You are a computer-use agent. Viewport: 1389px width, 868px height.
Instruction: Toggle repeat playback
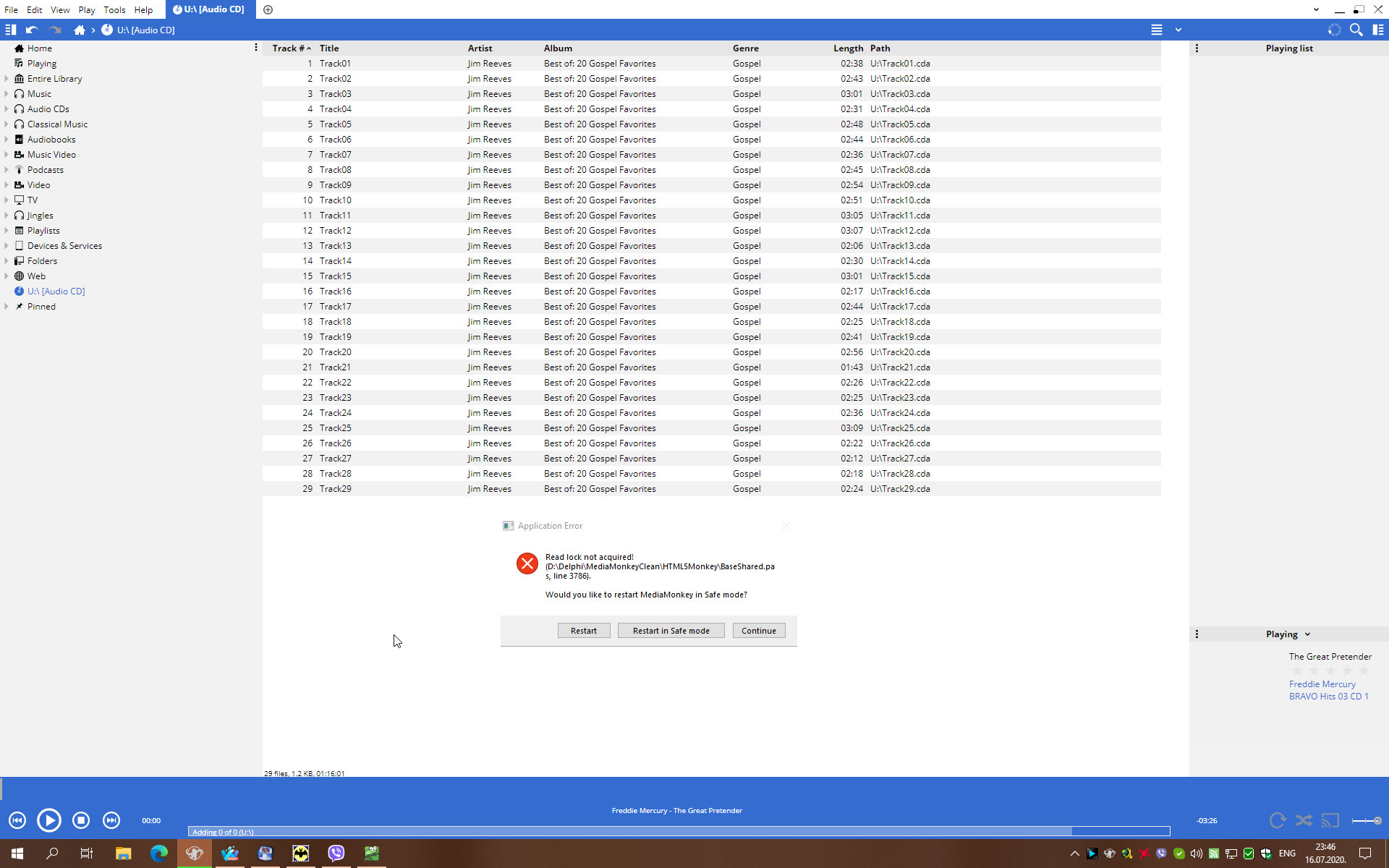(1278, 820)
